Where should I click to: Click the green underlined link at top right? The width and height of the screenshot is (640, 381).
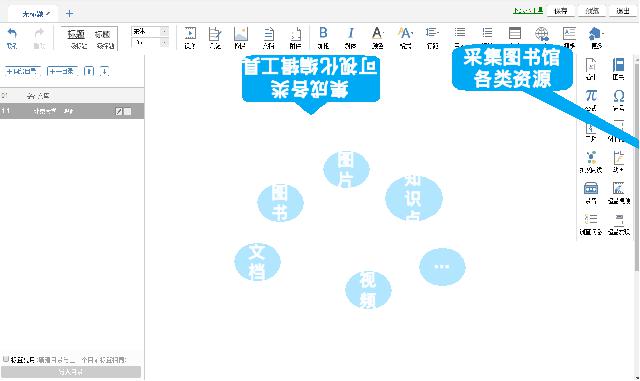(x=528, y=10)
